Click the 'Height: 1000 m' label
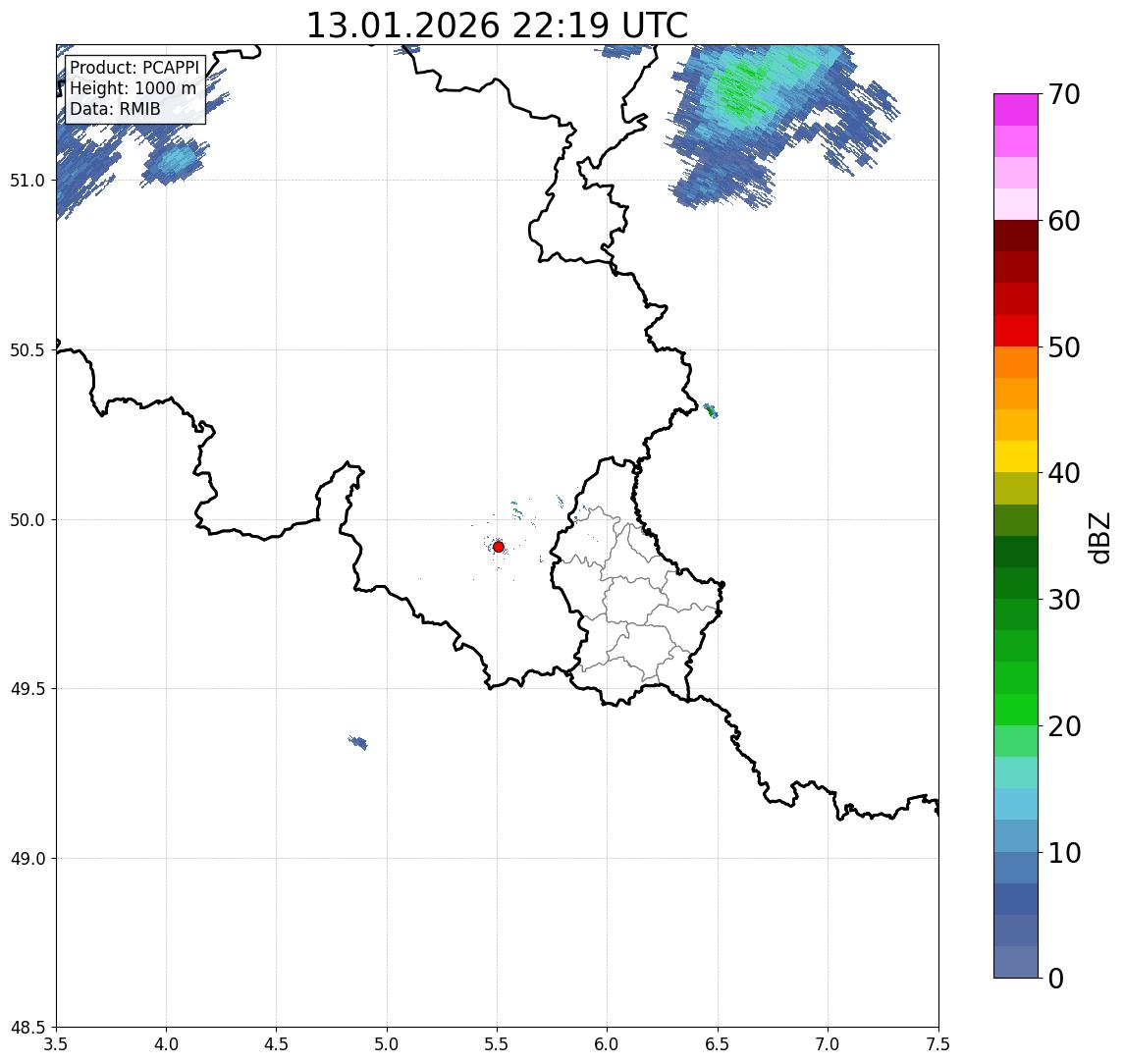This screenshot has width=1124, height=1064. 133,88
